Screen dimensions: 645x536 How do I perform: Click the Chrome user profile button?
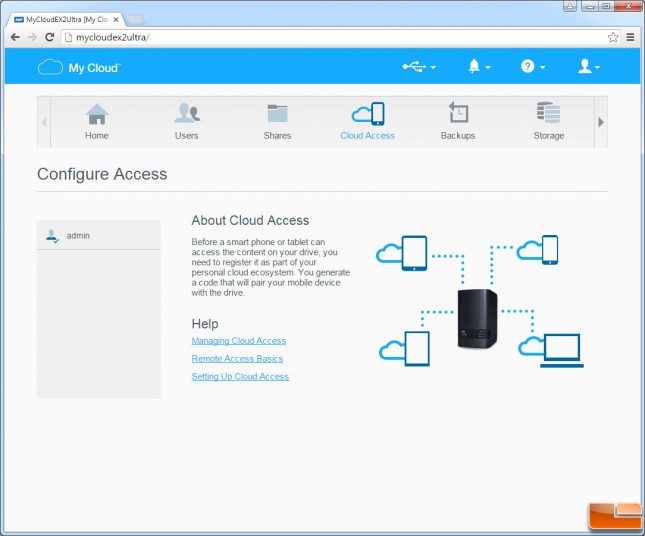point(570,6)
